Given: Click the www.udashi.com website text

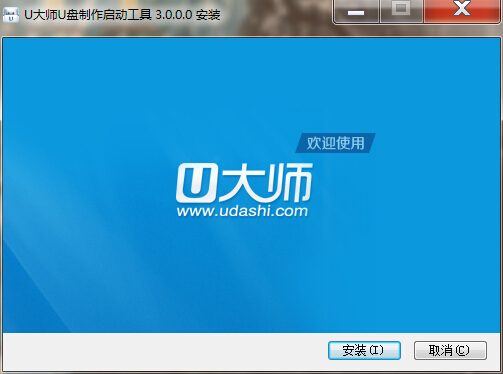Looking at the screenshot, I should click(242, 211).
